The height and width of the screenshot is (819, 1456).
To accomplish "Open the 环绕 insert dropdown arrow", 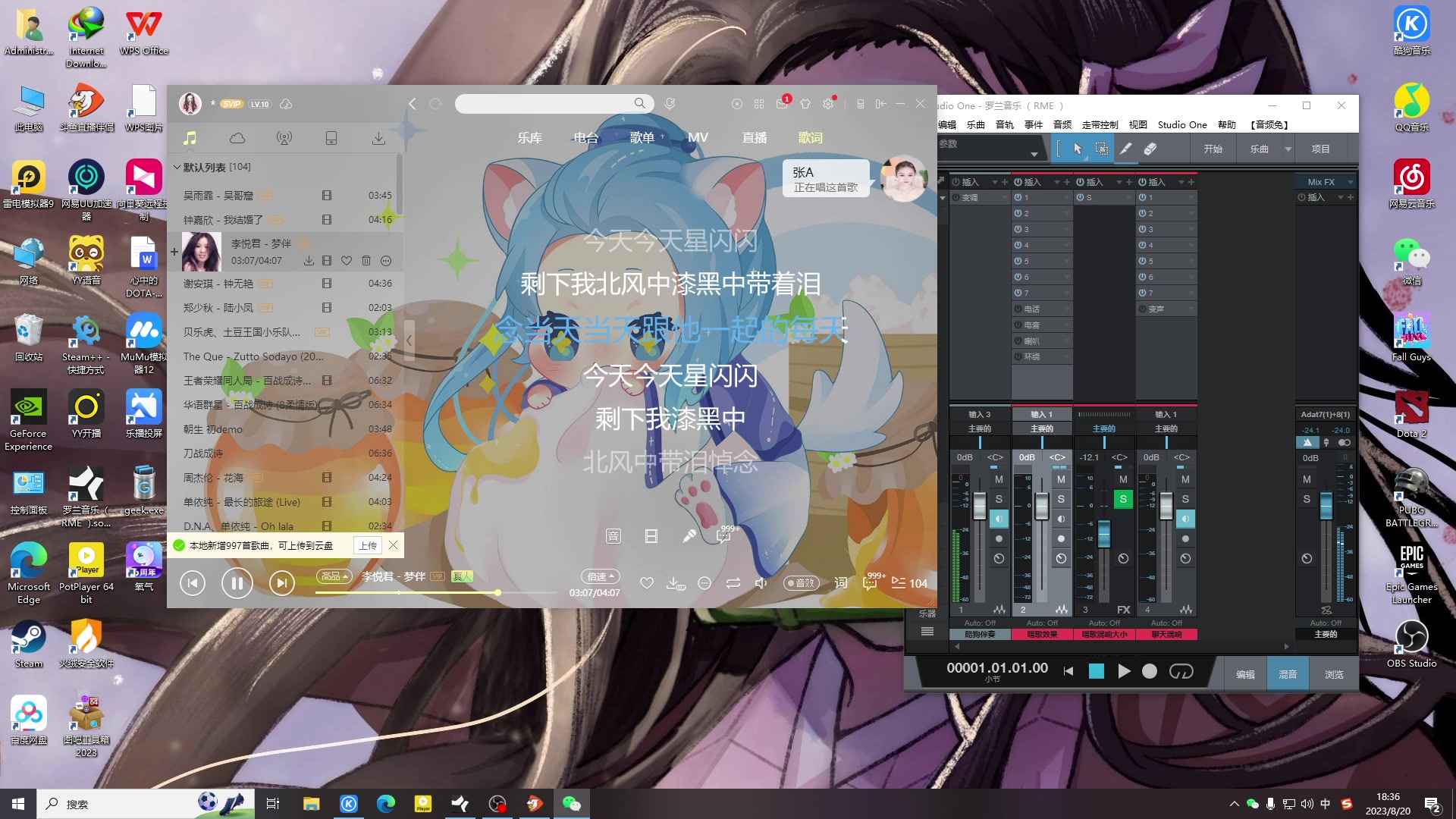I will [x=1067, y=357].
